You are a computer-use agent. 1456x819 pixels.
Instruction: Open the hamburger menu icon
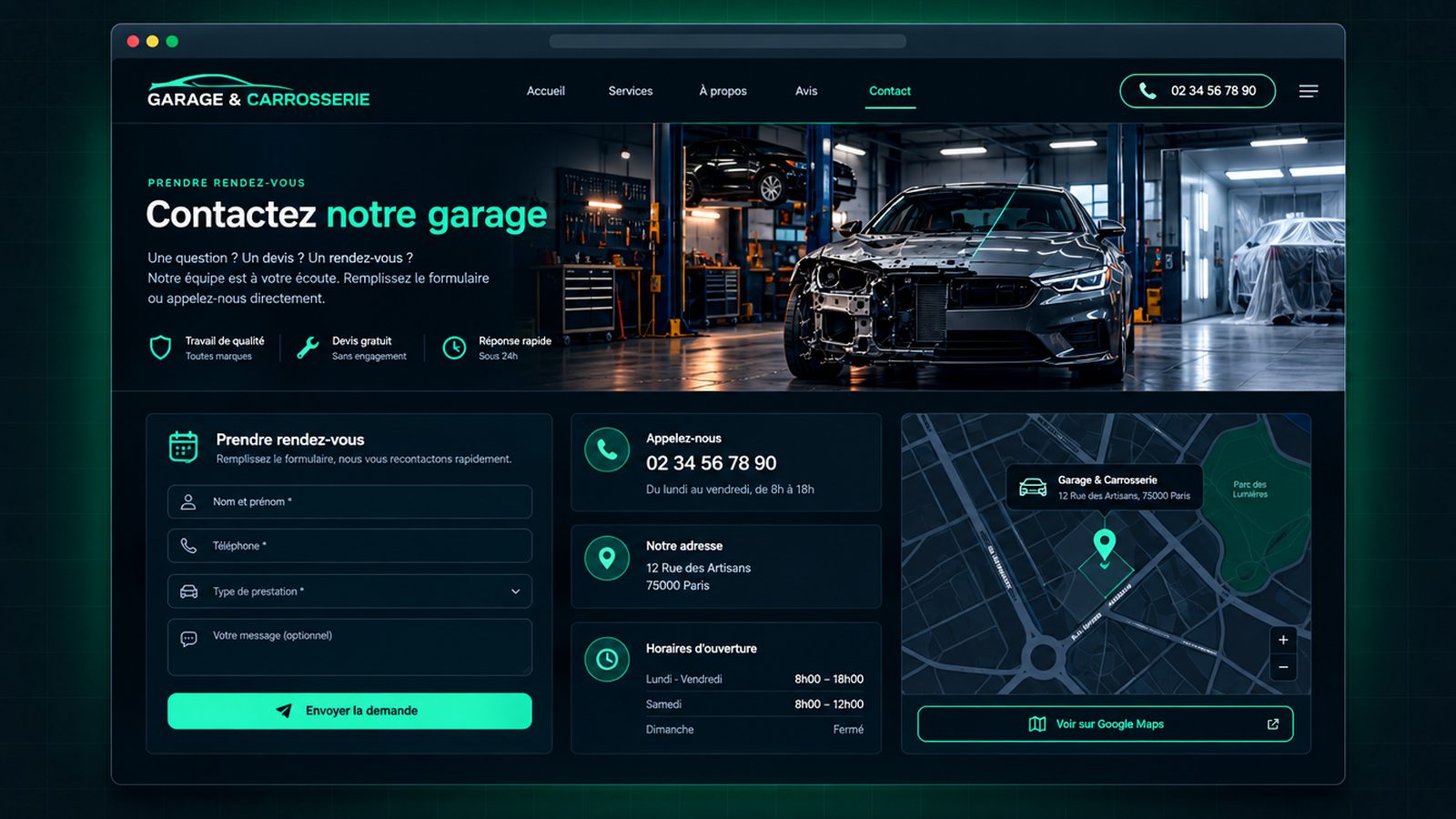[x=1309, y=91]
